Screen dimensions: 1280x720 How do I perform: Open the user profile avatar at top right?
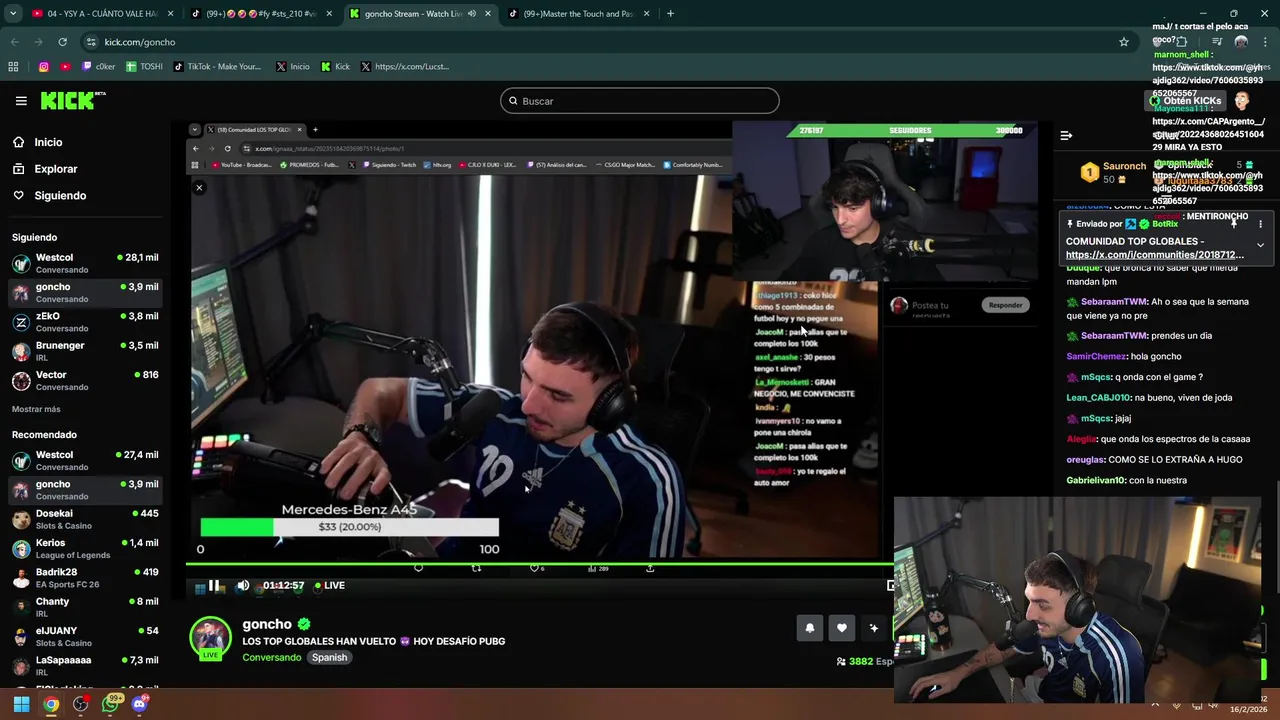point(1241,101)
